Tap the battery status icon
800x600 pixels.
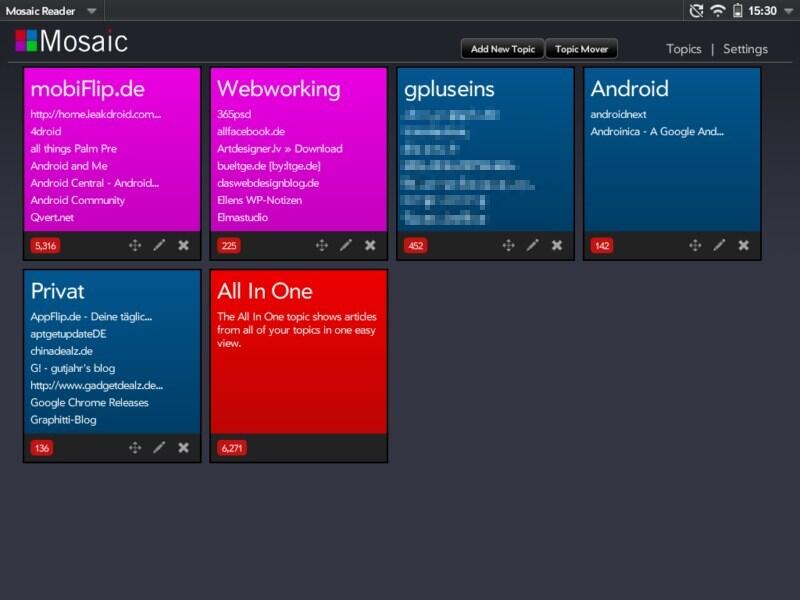[737, 11]
